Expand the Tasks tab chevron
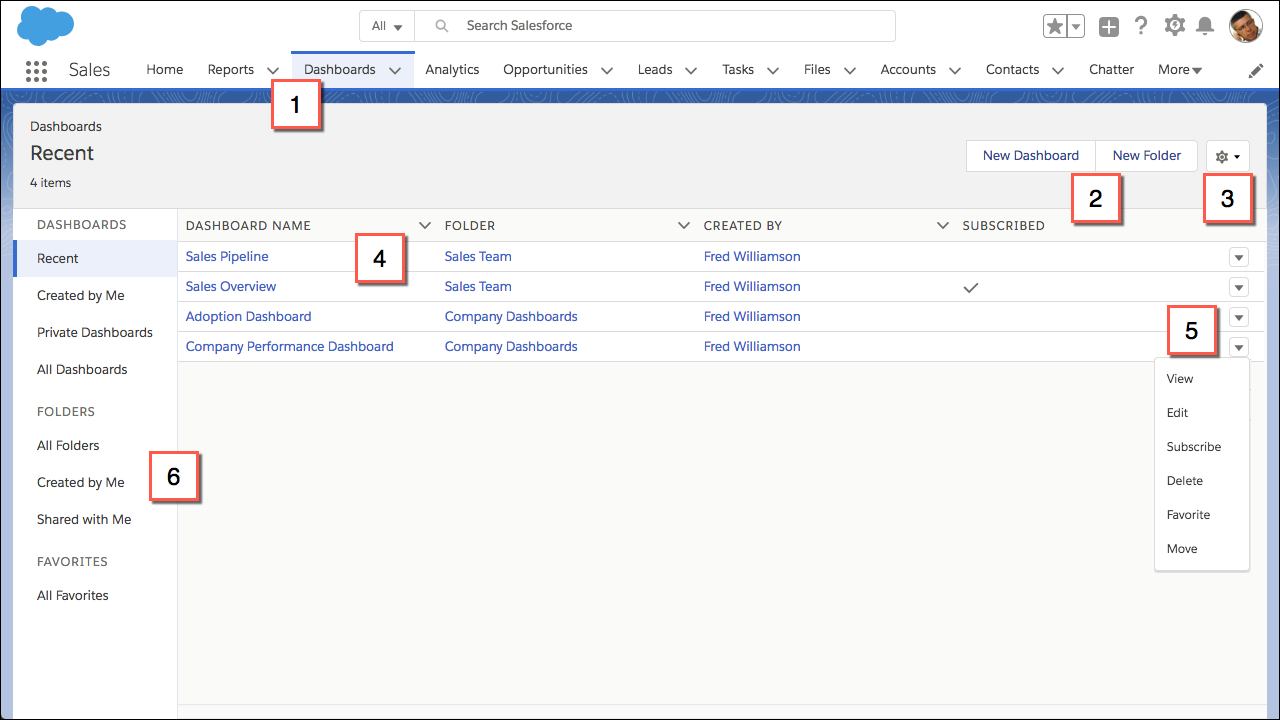 tap(772, 71)
